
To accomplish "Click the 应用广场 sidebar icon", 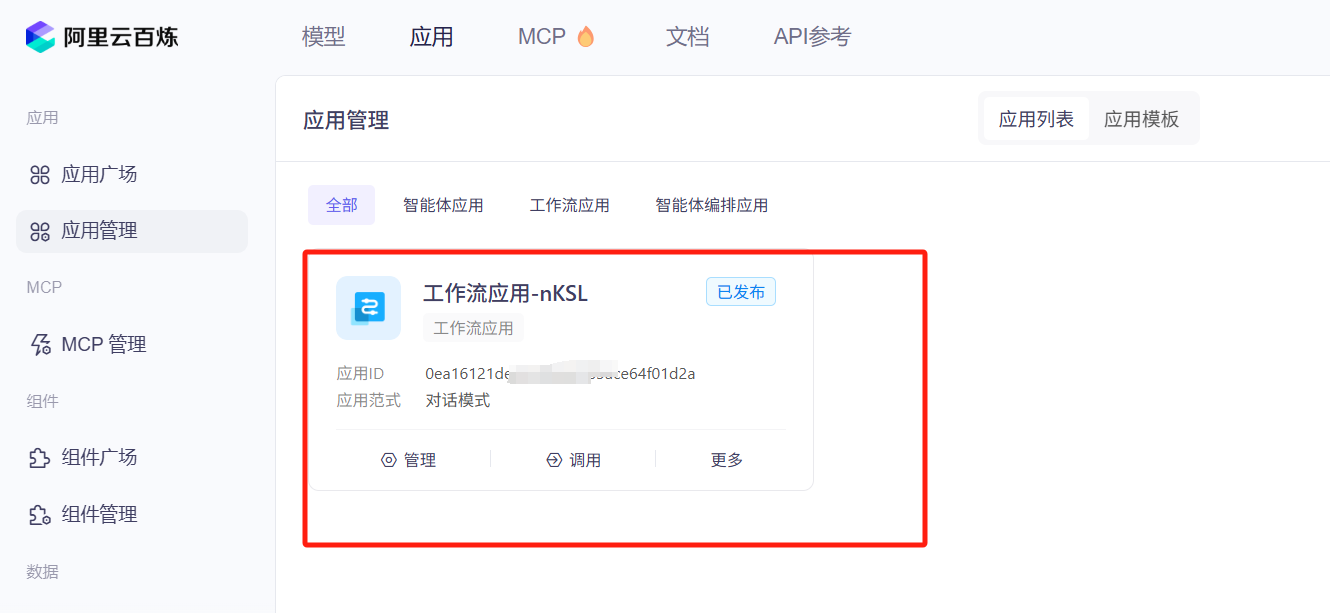I will [x=40, y=175].
